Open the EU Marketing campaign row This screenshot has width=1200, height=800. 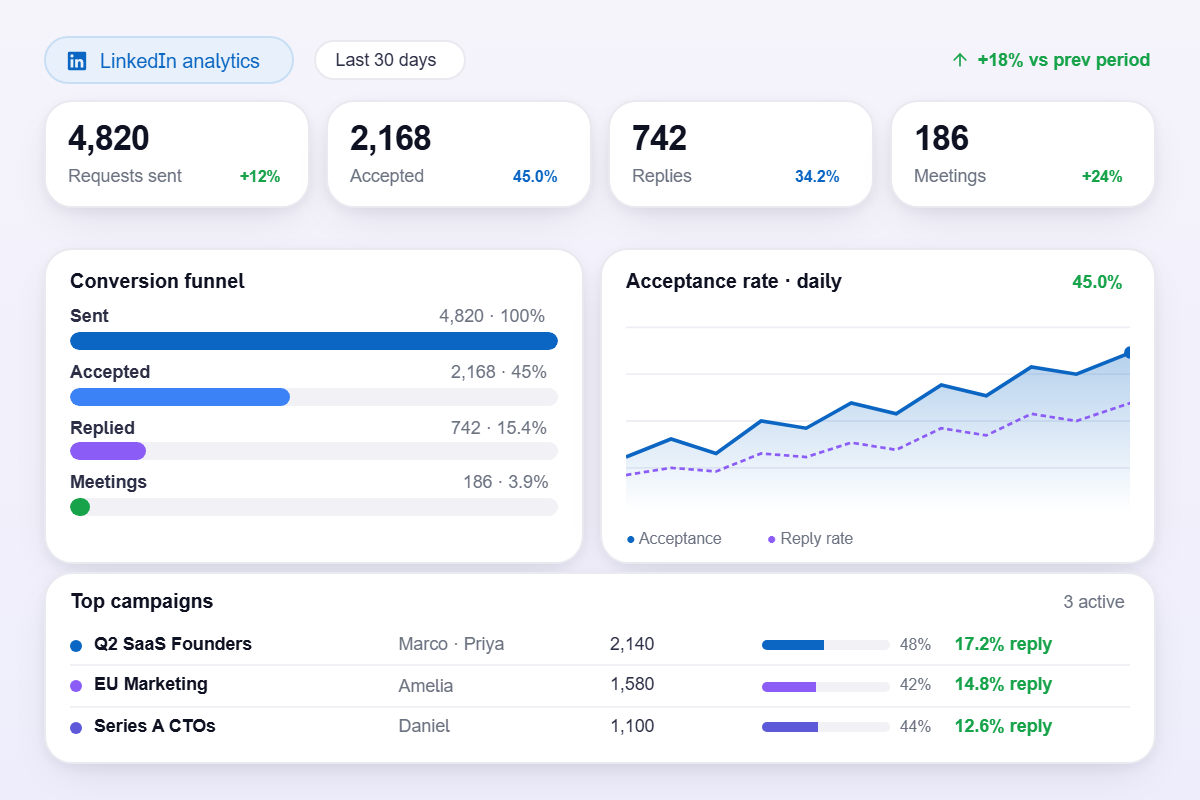pyautogui.click(x=600, y=685)
